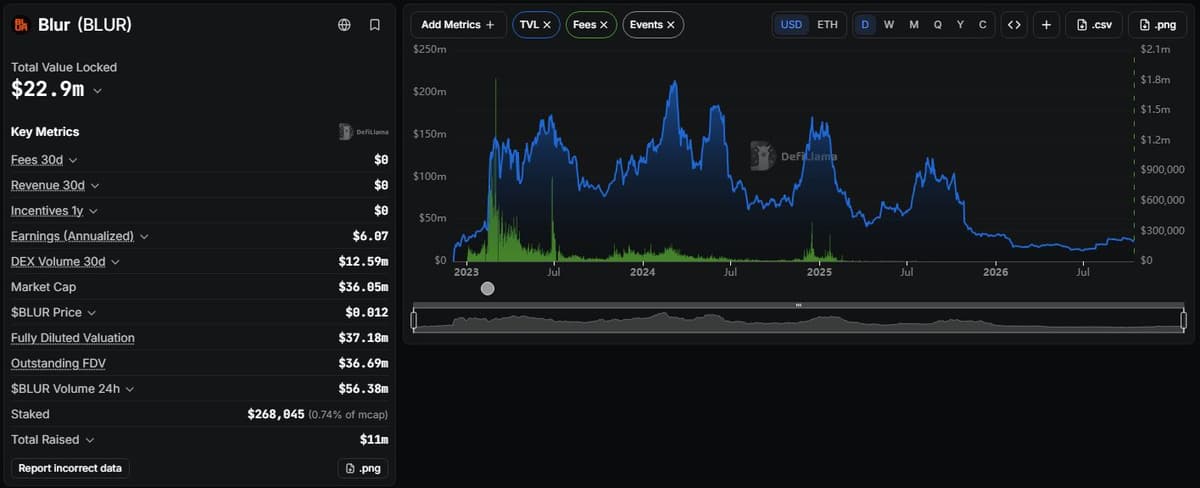The image size is (1200, 488).
Task: Click the embed code icon button
Action: [x=1014, y=24]
